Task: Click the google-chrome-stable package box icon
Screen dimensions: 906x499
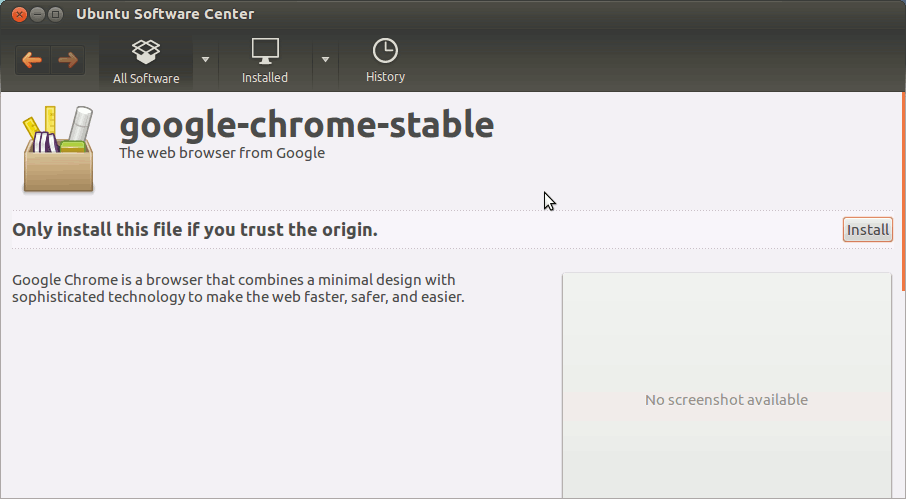Action: (58, 150)
